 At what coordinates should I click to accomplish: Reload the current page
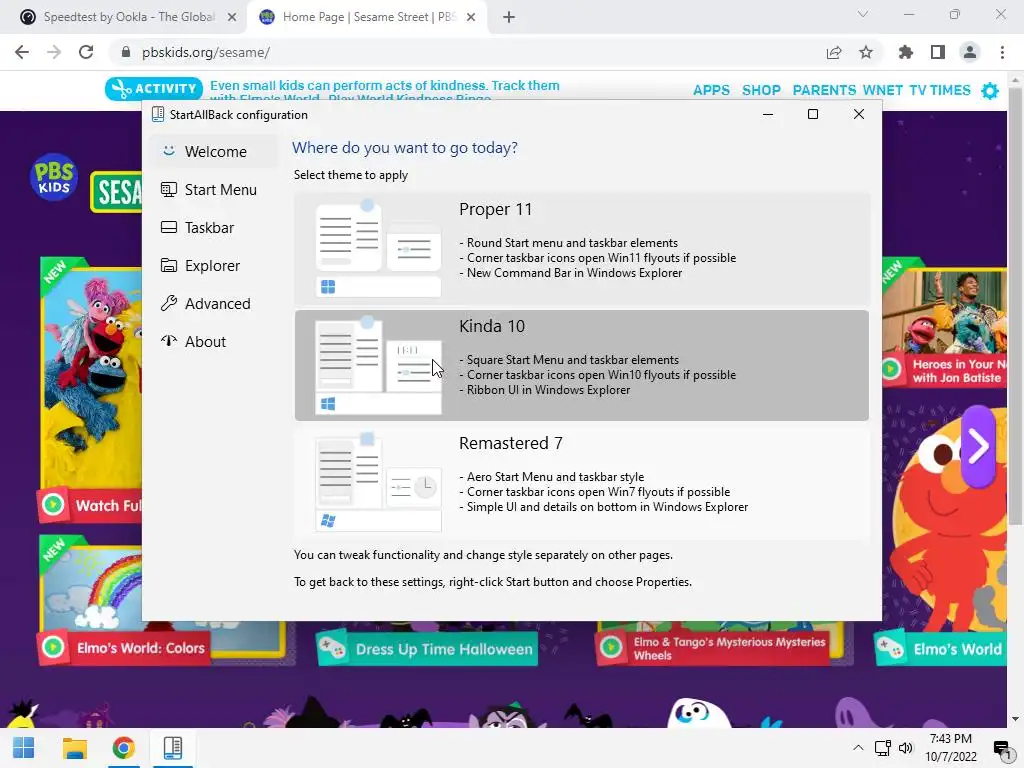(x=86, y=52)
